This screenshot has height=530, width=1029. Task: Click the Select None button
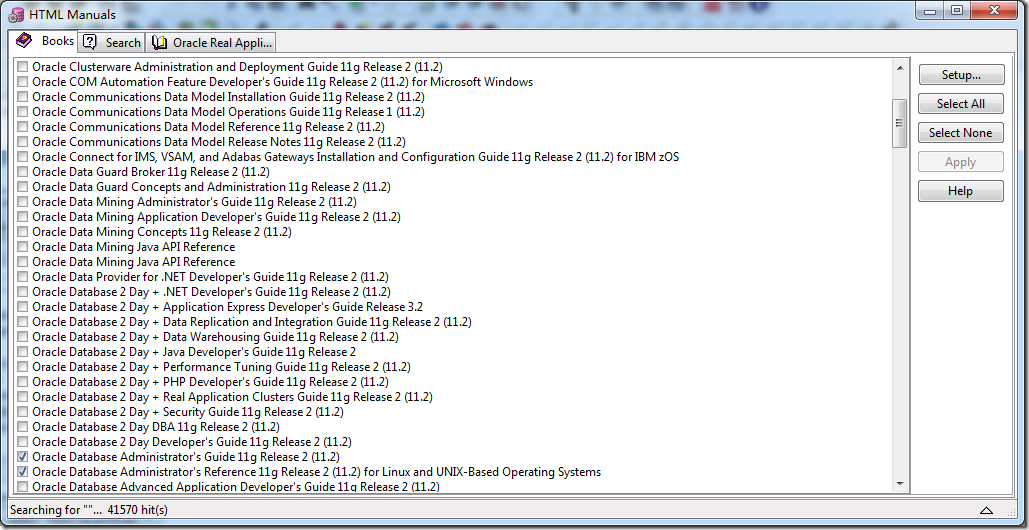coord(961,132)
